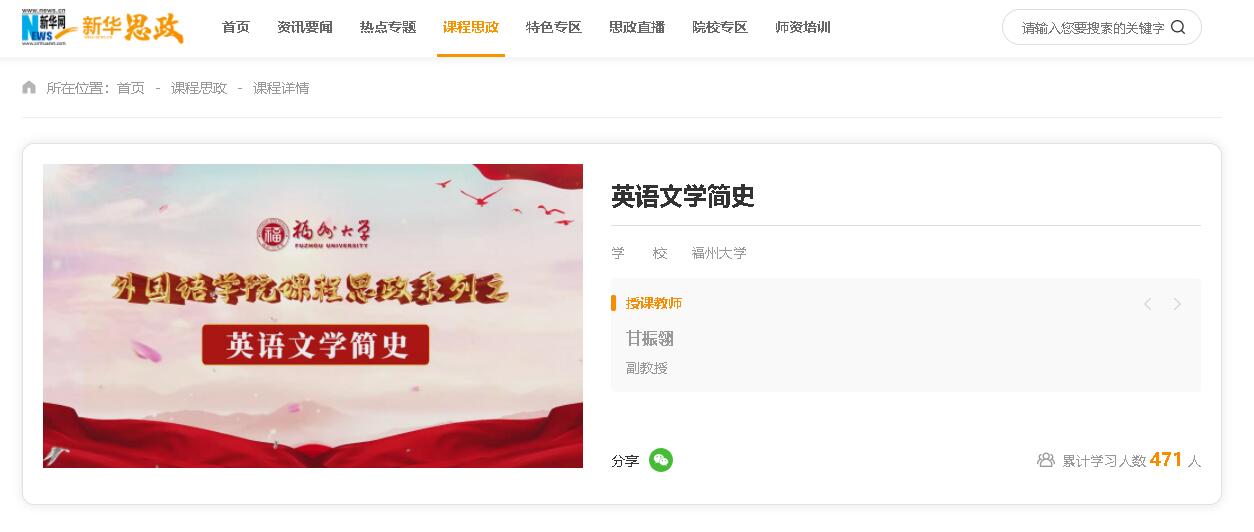
Task: Go to 热点专题 in navigation
Action: click(x=388, y=27)
